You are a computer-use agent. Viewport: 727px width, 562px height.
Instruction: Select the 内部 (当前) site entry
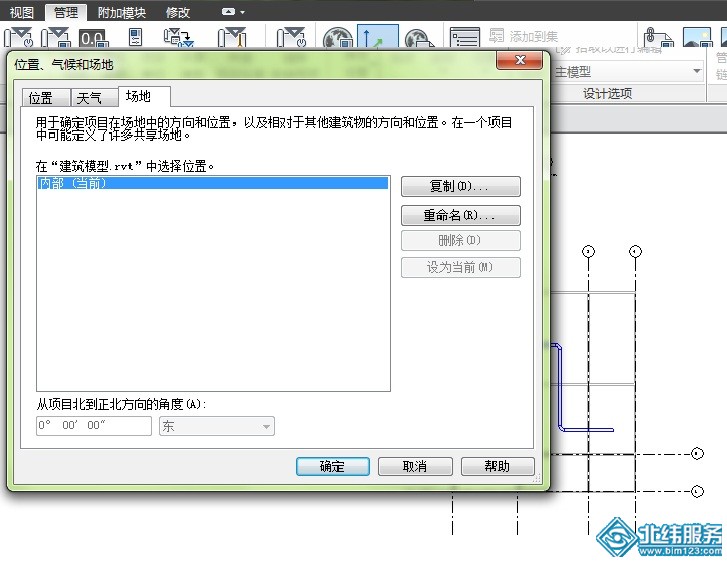pyautogui.click(x=212, y=183)
